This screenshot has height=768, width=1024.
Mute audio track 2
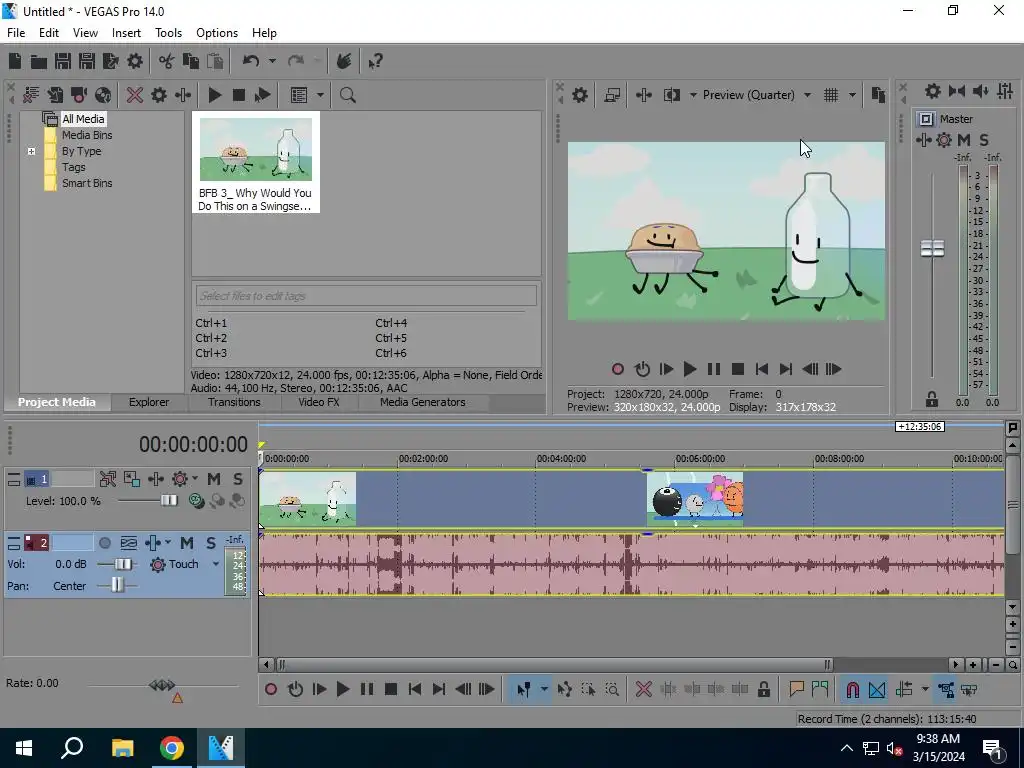tap(187, 543)
